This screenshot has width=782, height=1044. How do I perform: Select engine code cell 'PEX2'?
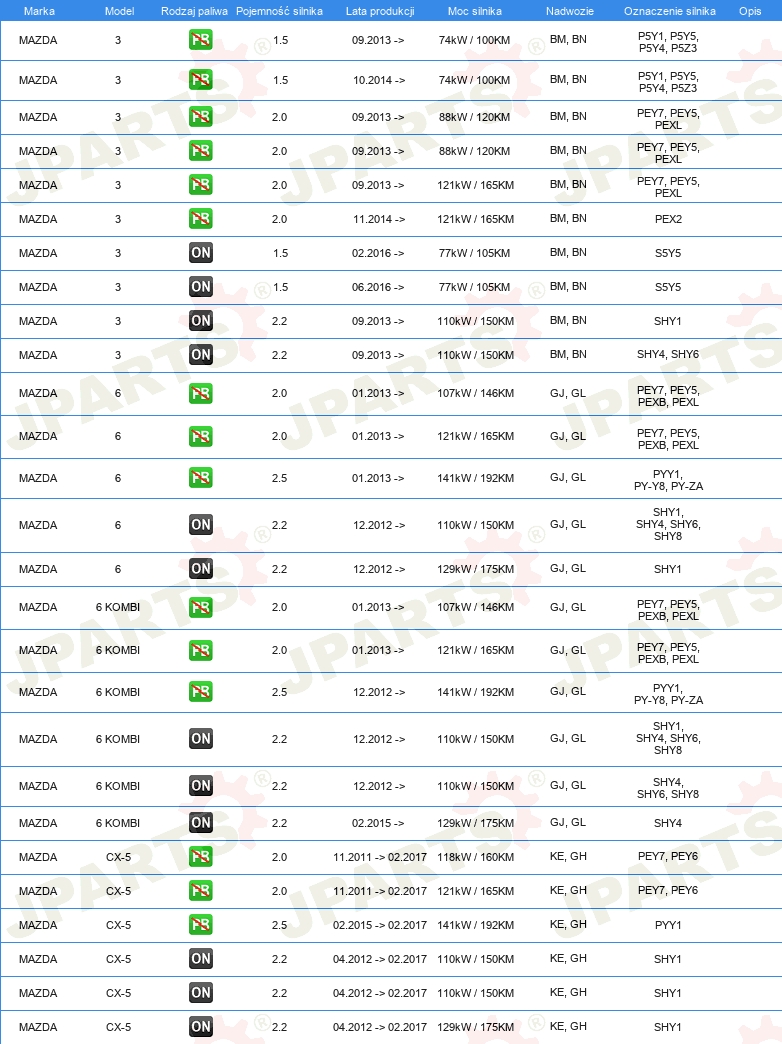pos(668,219)
